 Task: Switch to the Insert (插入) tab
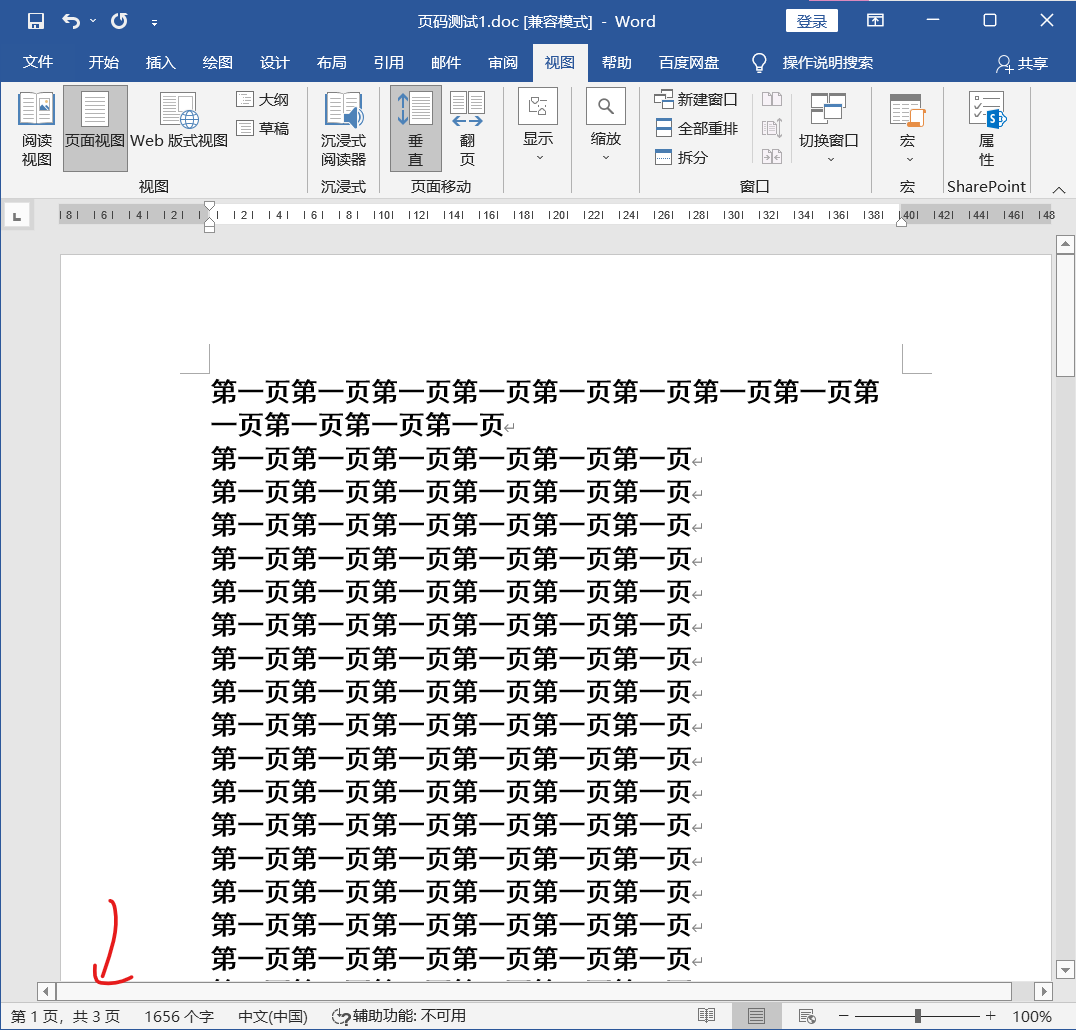pos(161,62)
